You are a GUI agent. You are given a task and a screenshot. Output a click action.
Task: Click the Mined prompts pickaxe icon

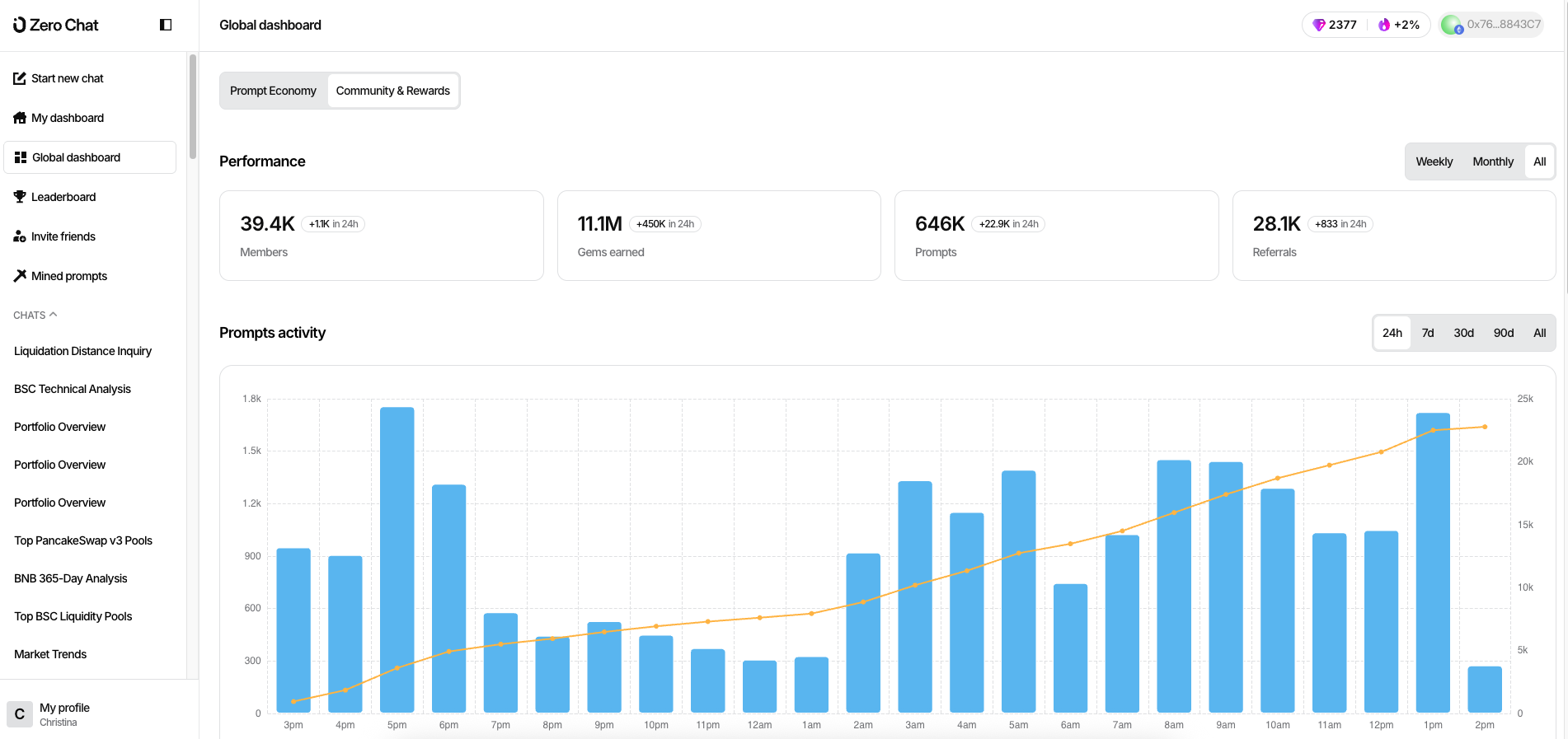[x=20, y=276]
